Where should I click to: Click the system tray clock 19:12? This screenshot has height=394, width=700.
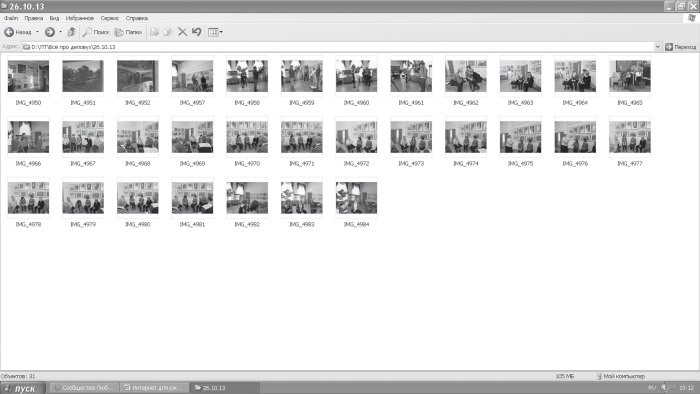tap(687, 388)
